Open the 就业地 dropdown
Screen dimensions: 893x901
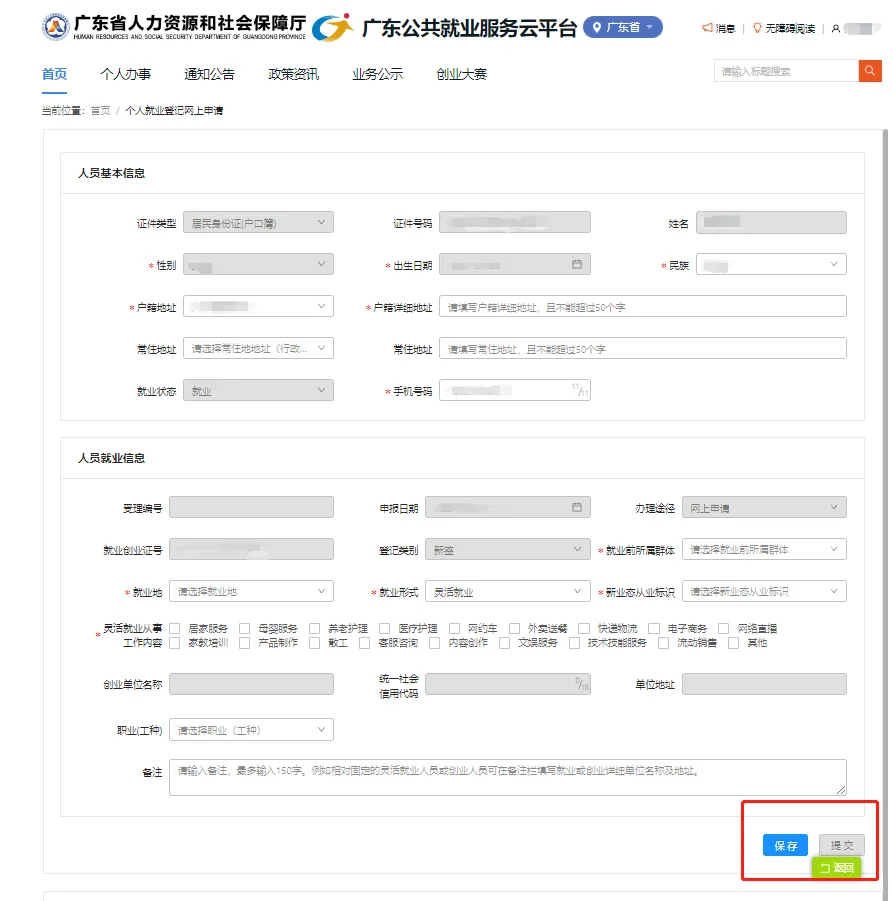(251, 591)
